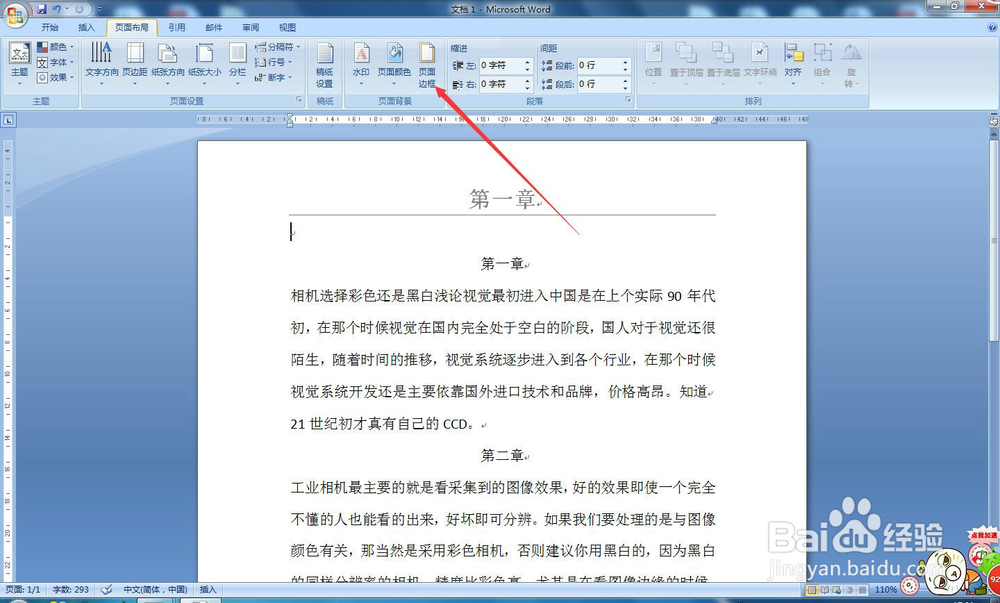
Task: Click the 插入 insert mode status toggle
Action: click(x=207, y=590)
